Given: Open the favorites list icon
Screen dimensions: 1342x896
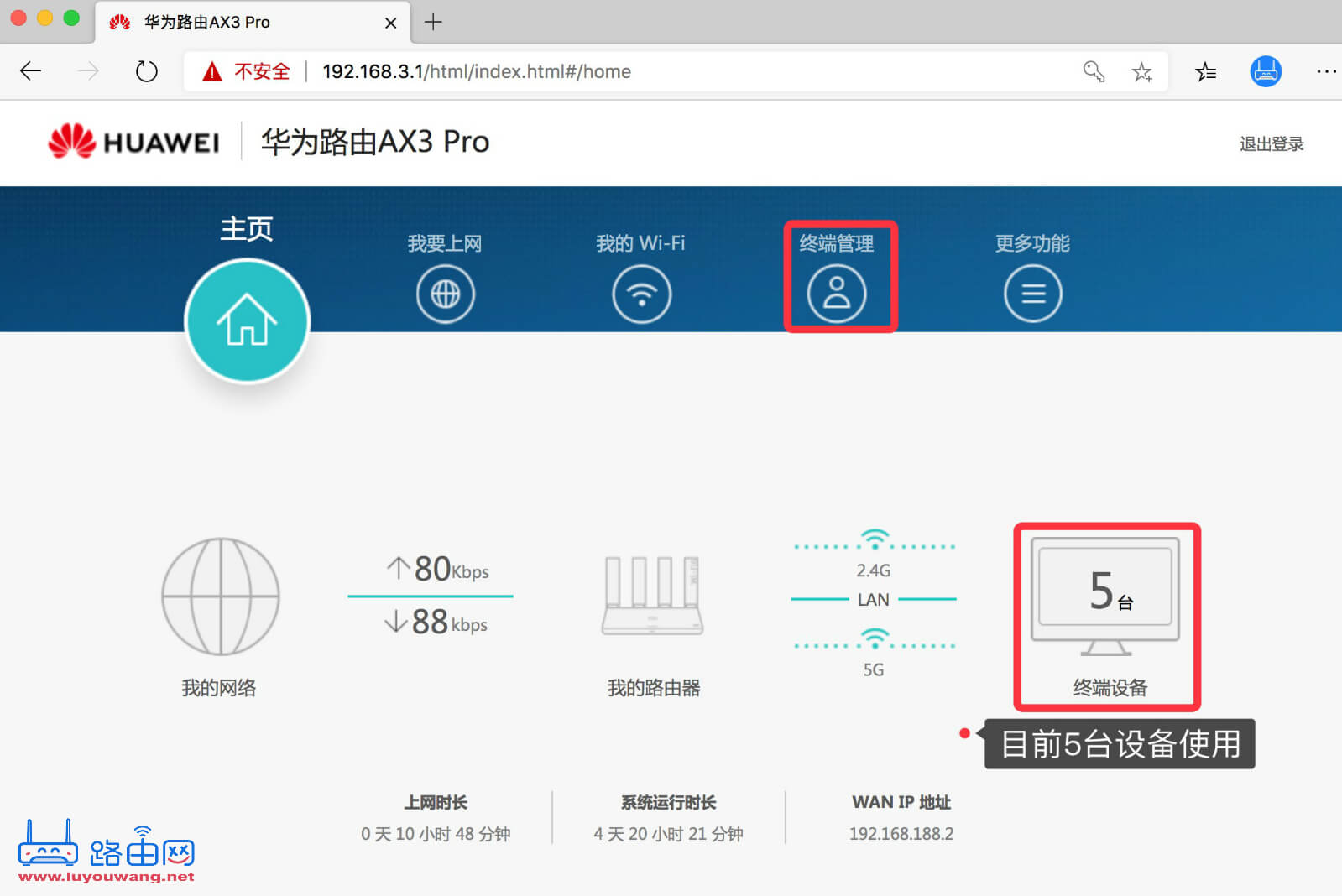Looking at the screenshot, I should click(1205, 72).
